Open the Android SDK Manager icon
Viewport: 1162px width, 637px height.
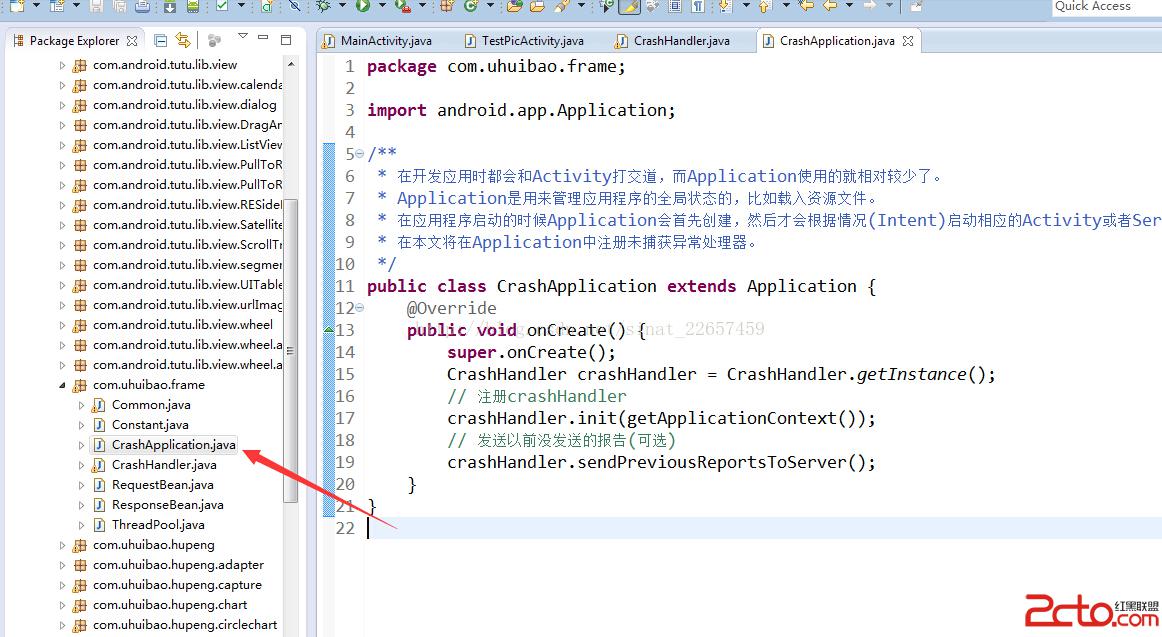click(x=170, y=6)
